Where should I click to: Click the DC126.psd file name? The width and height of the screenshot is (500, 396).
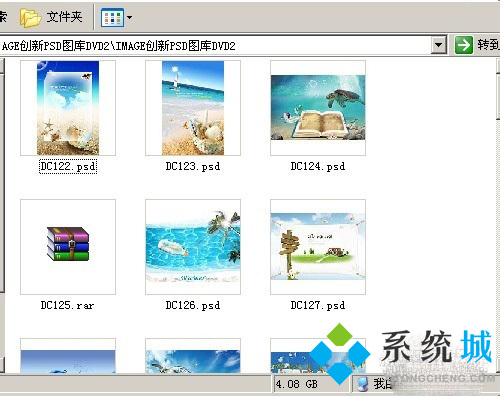193,305
